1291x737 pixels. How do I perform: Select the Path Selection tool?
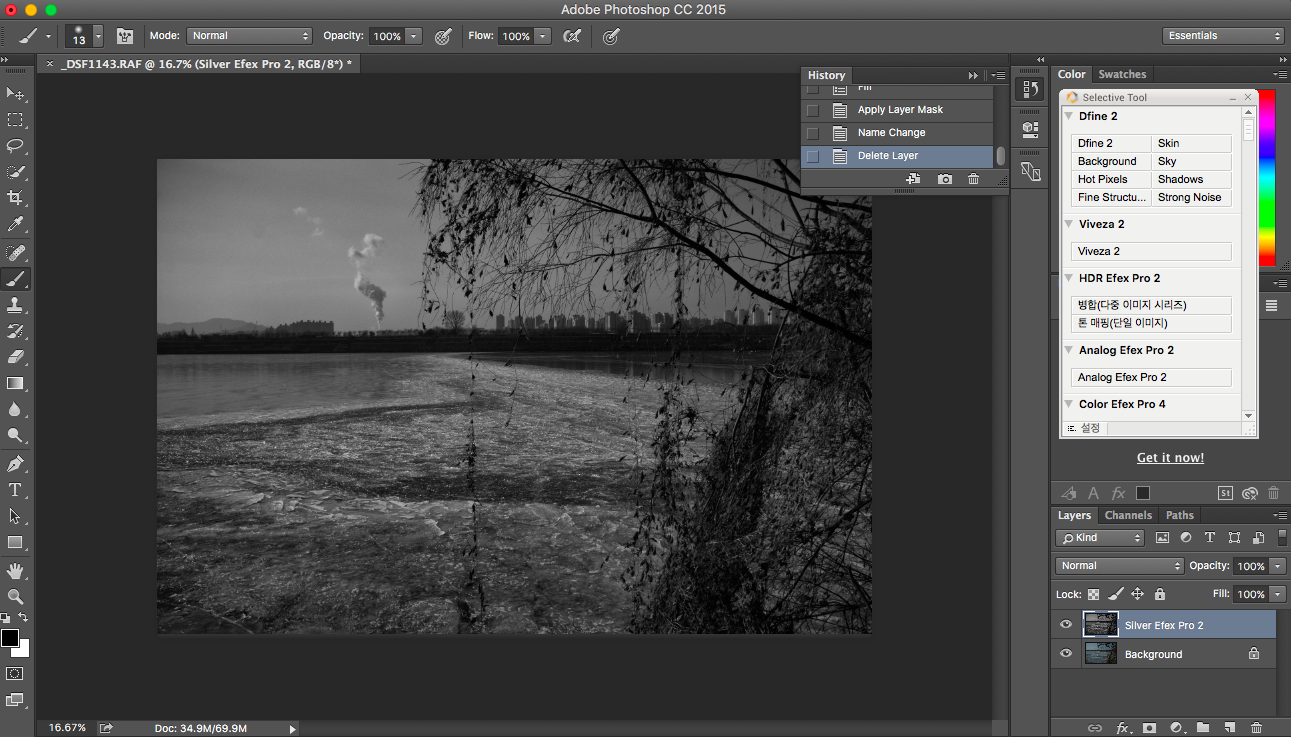[15, 516]
